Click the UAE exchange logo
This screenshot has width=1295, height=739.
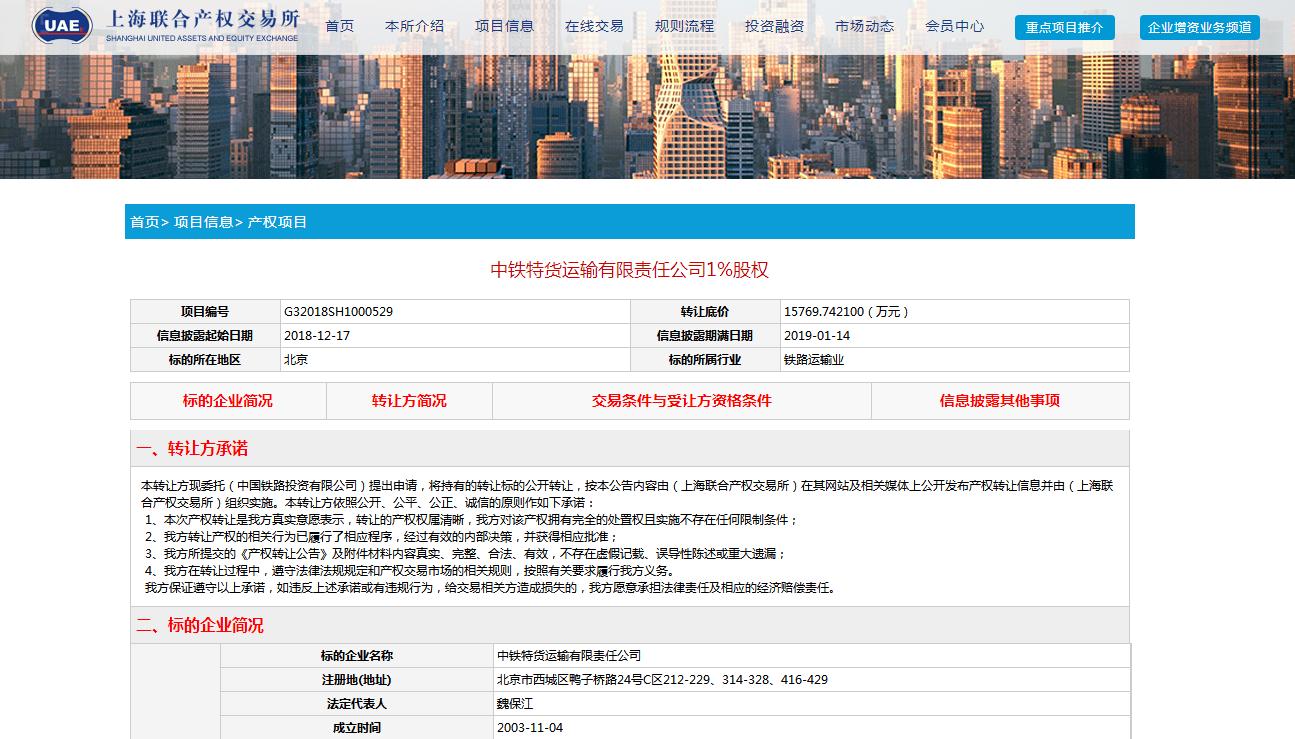tap(165, 26)
